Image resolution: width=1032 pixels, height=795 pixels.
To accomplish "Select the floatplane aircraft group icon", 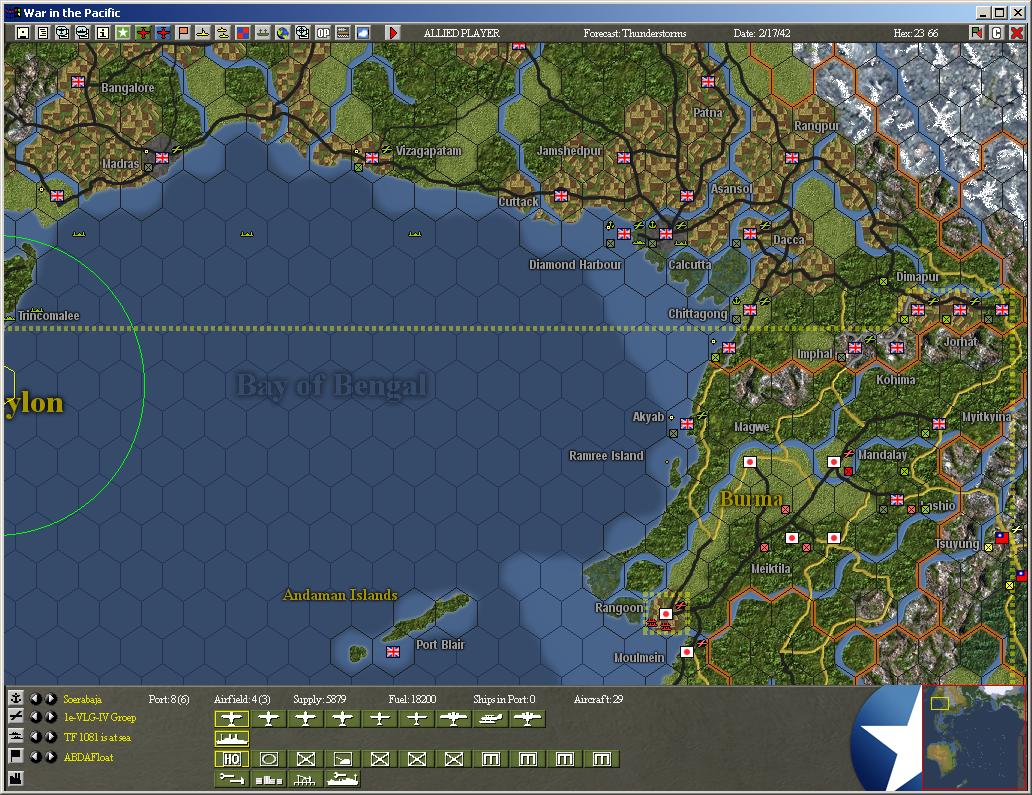I will click(491, 719).
